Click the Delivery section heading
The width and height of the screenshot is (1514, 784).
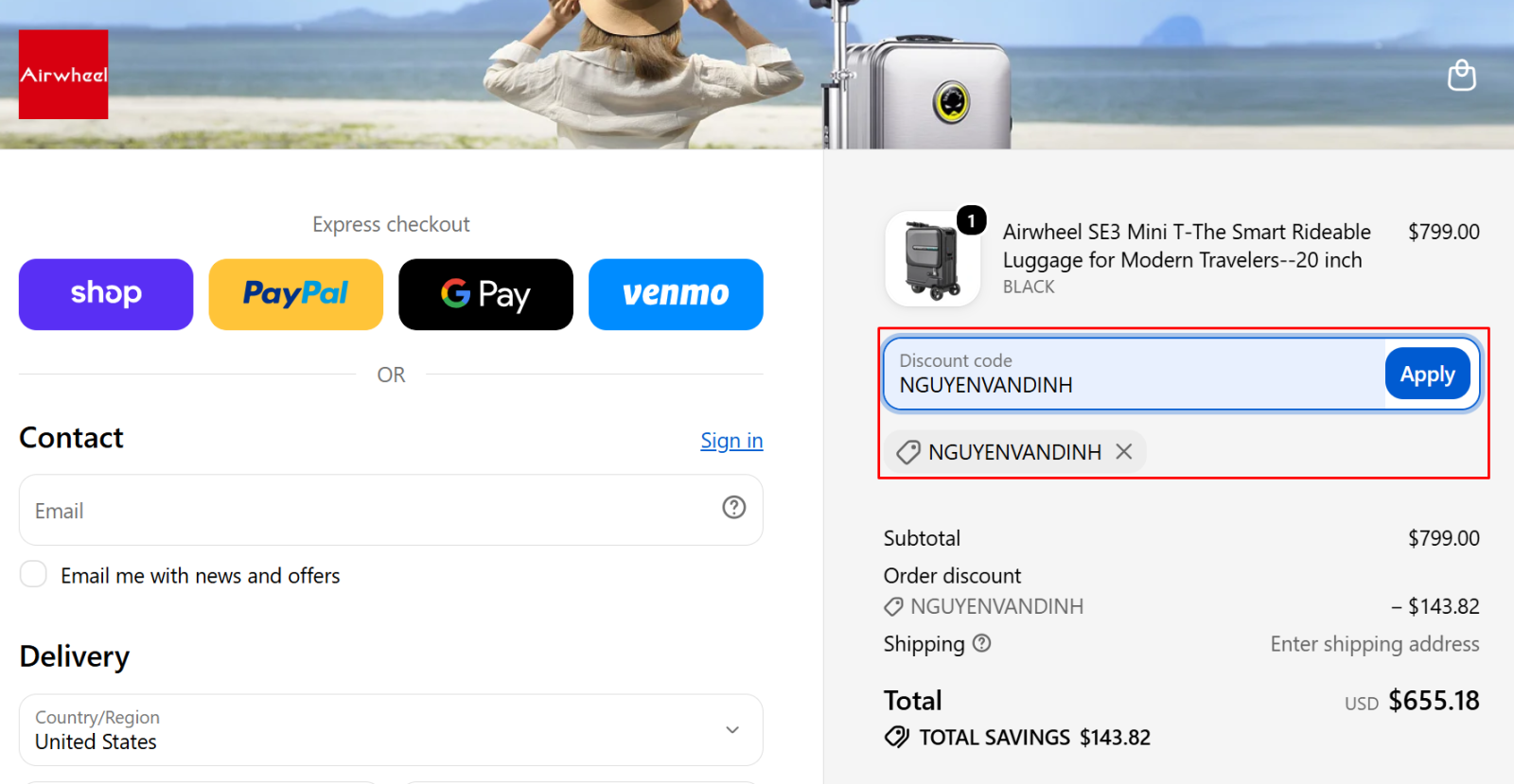[x=75, y=656]
